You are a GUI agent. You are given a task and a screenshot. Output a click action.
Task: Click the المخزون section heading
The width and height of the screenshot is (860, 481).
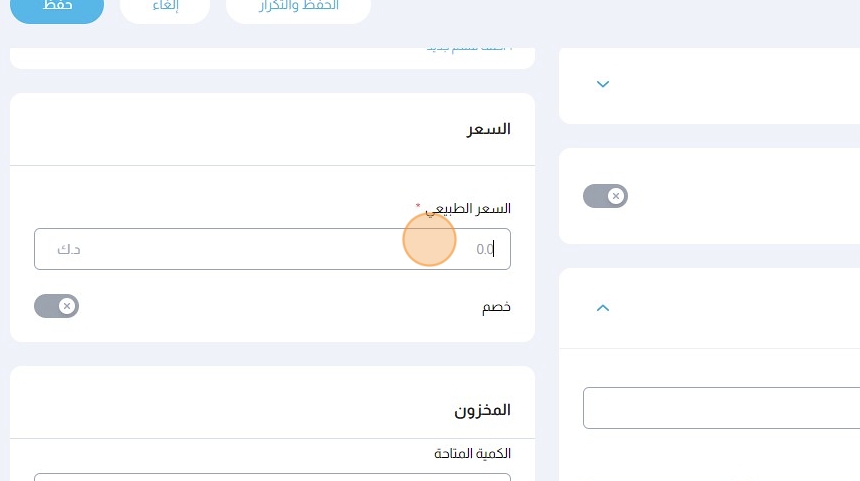click(482, 410)
